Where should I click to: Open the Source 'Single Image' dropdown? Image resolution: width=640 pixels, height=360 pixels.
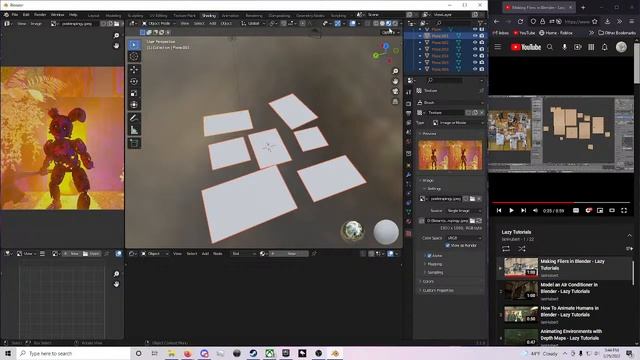tap(463, 211)
